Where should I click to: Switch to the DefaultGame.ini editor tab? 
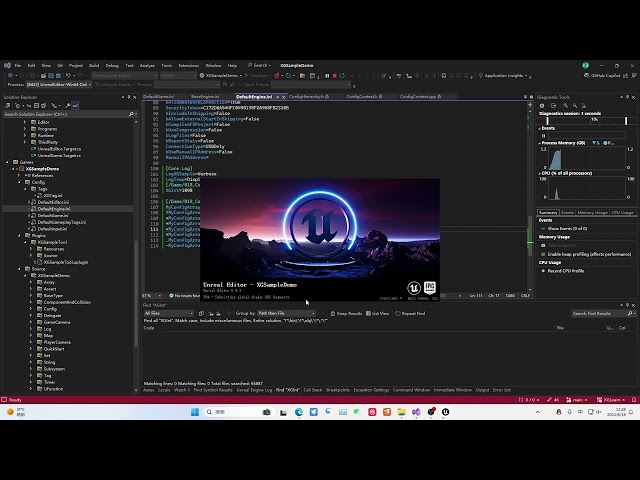pos(158,97)
